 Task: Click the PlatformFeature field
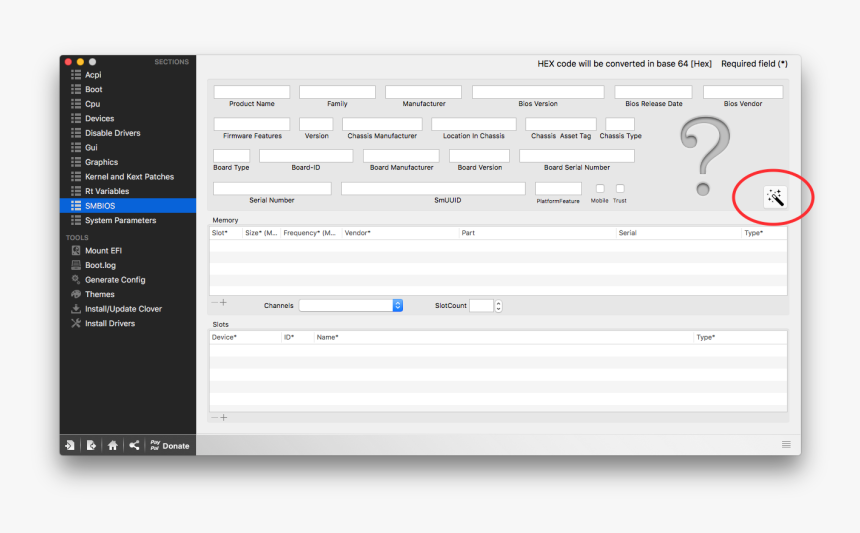(558, 189)
